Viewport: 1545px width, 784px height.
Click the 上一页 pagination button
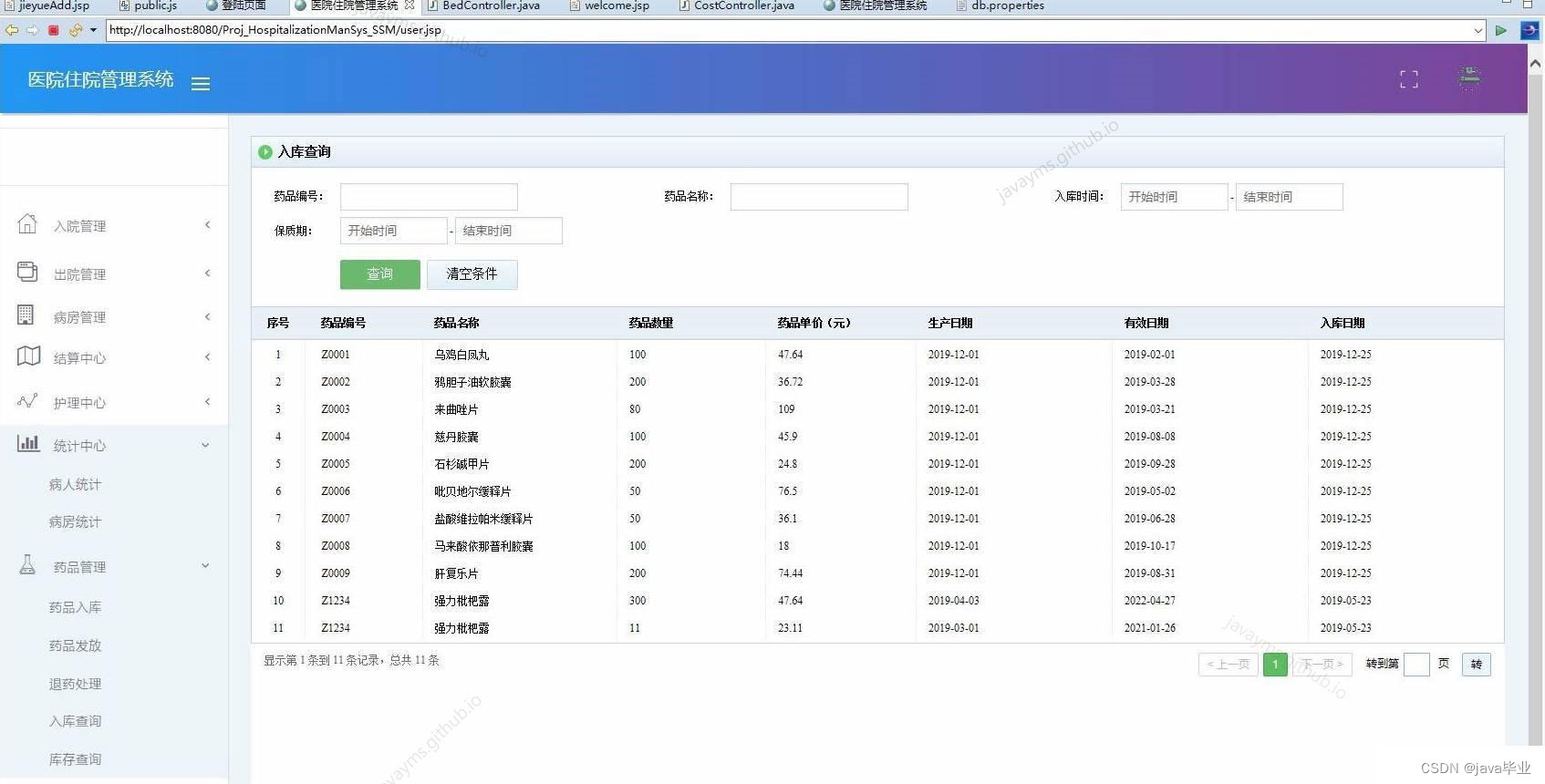(1228, 665)
